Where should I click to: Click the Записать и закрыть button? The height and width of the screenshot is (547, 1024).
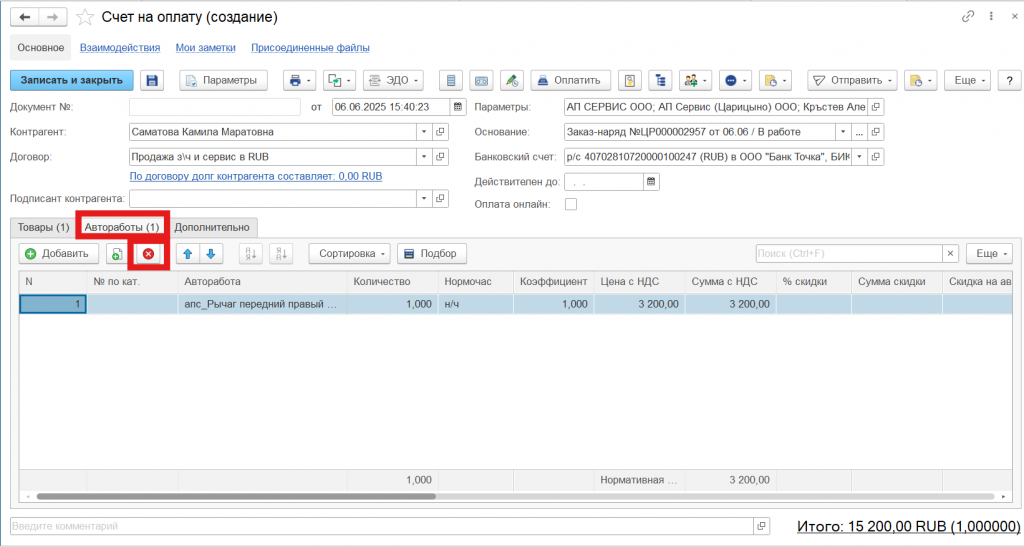[71, 81]
